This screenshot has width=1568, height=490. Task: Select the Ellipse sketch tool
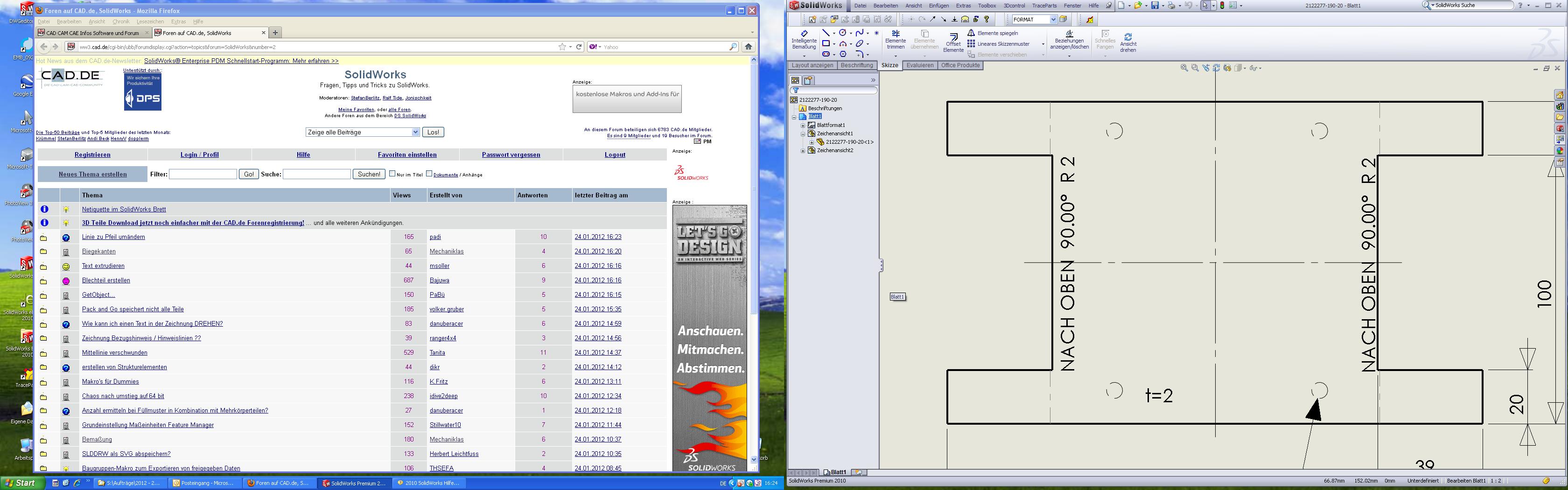tap(860, 44)
